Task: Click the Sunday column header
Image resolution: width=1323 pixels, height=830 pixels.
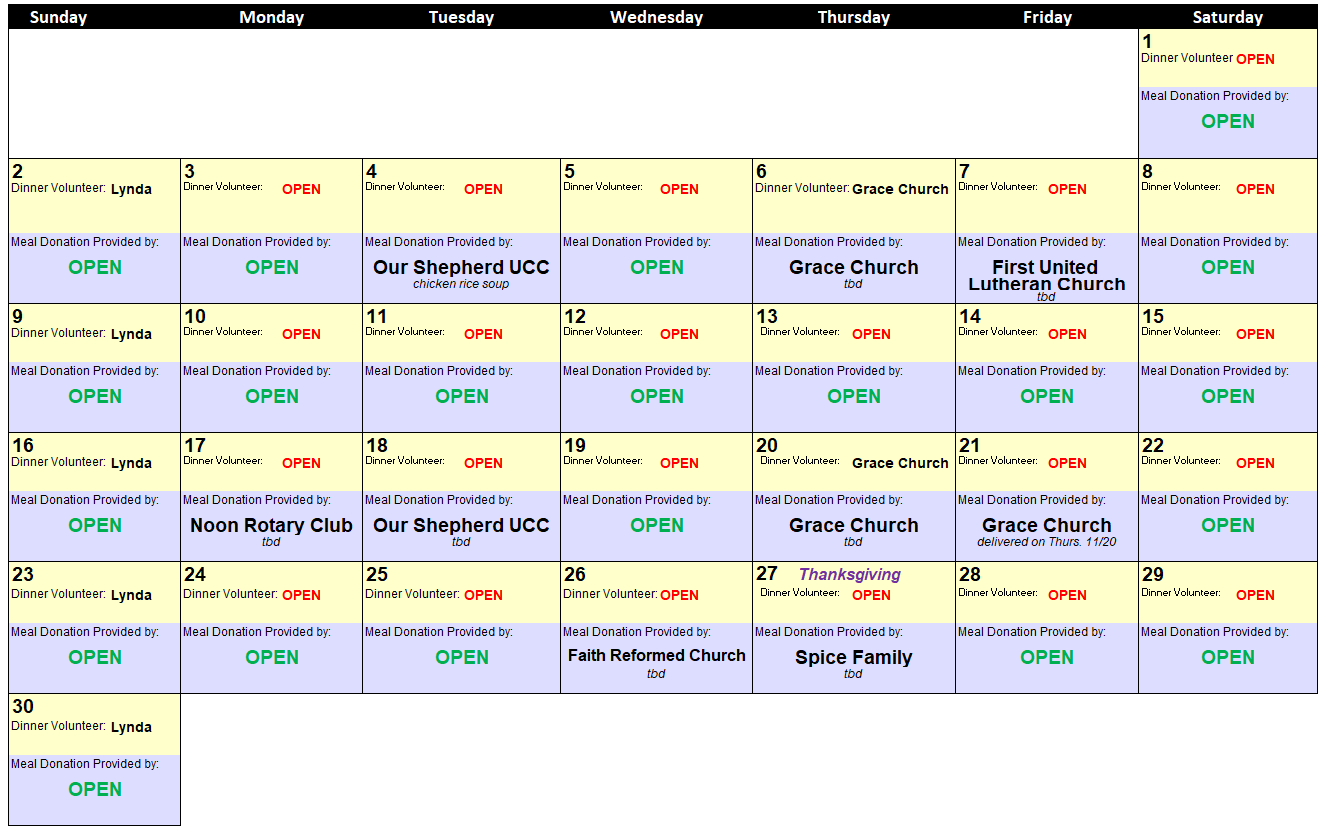Action: tap(58, 17)
